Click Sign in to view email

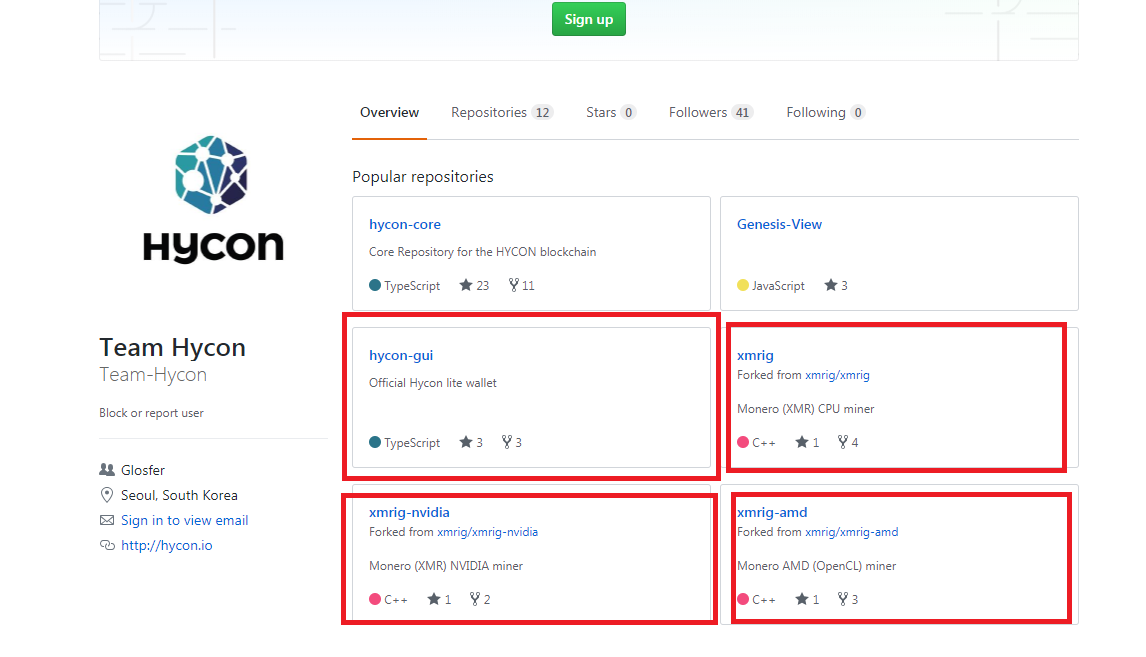(x=184, y=520)
